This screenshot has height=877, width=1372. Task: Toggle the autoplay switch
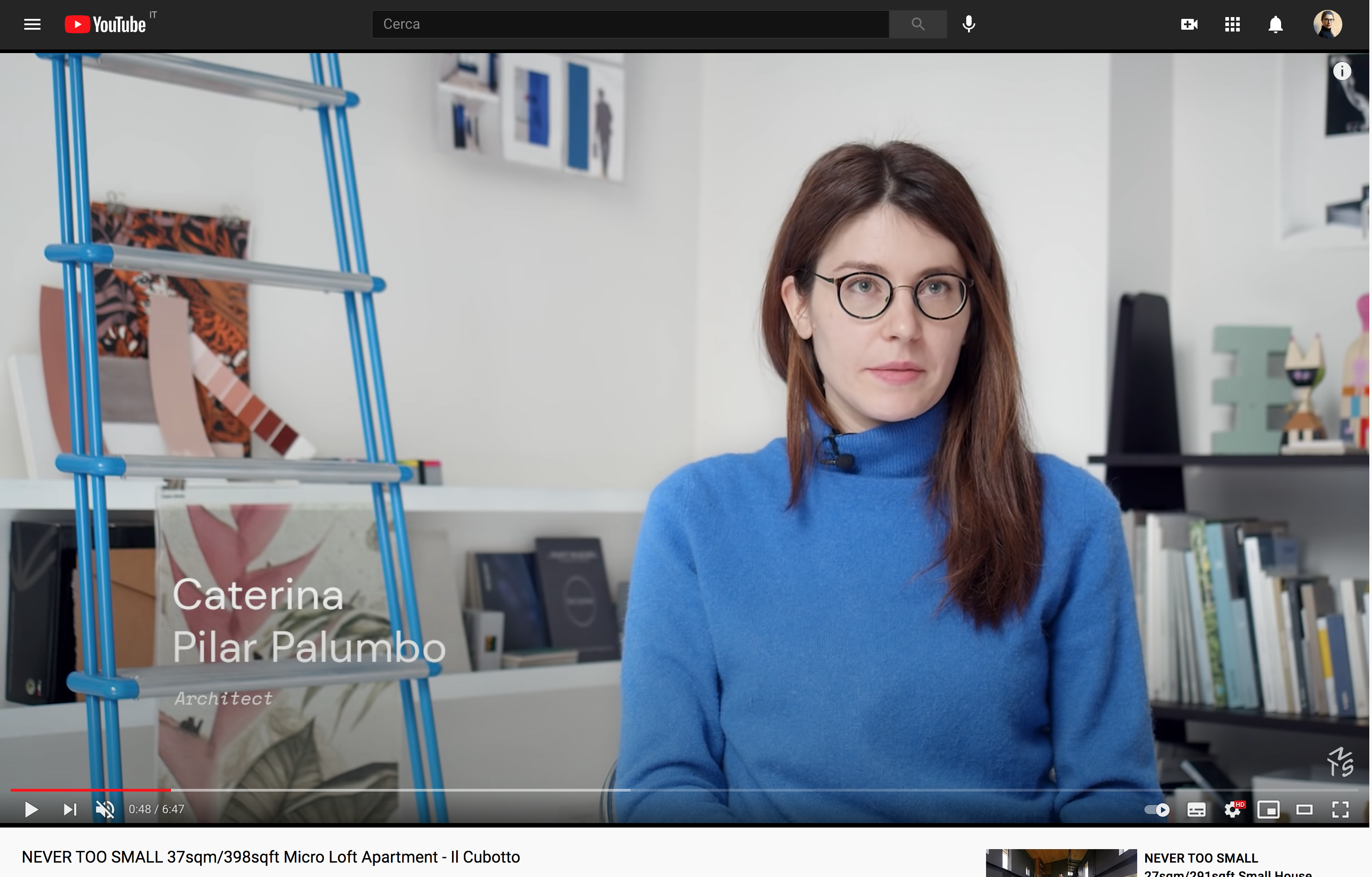(1157, 809)
